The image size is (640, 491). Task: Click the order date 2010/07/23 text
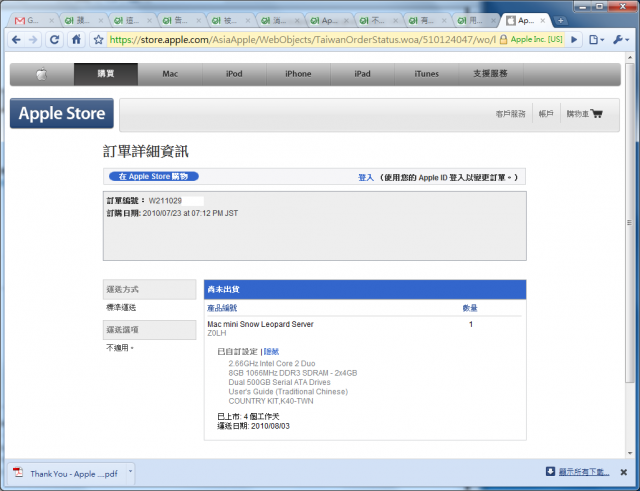[190, 213]
